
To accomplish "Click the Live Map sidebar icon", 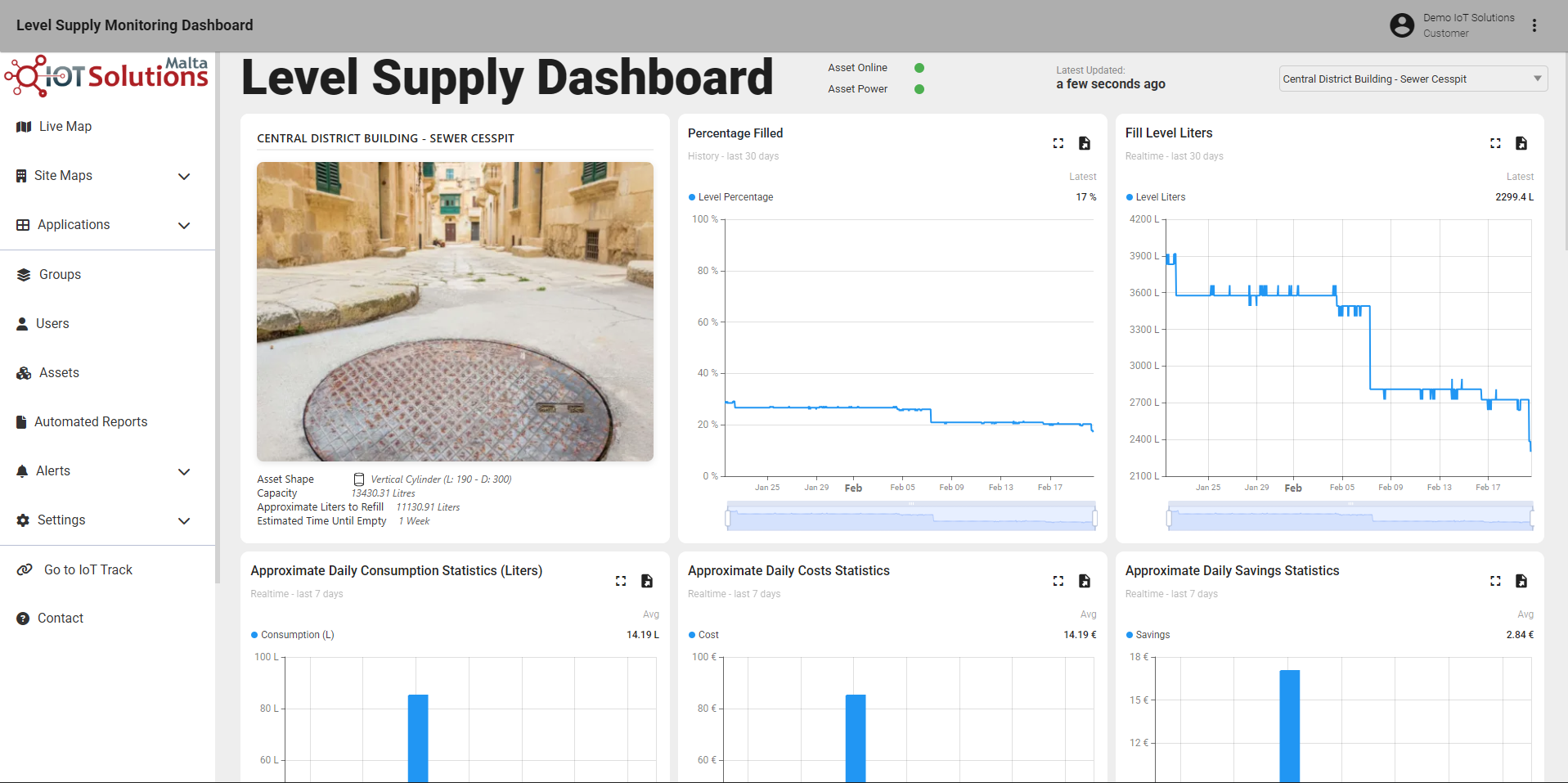I will pos(24,127).
